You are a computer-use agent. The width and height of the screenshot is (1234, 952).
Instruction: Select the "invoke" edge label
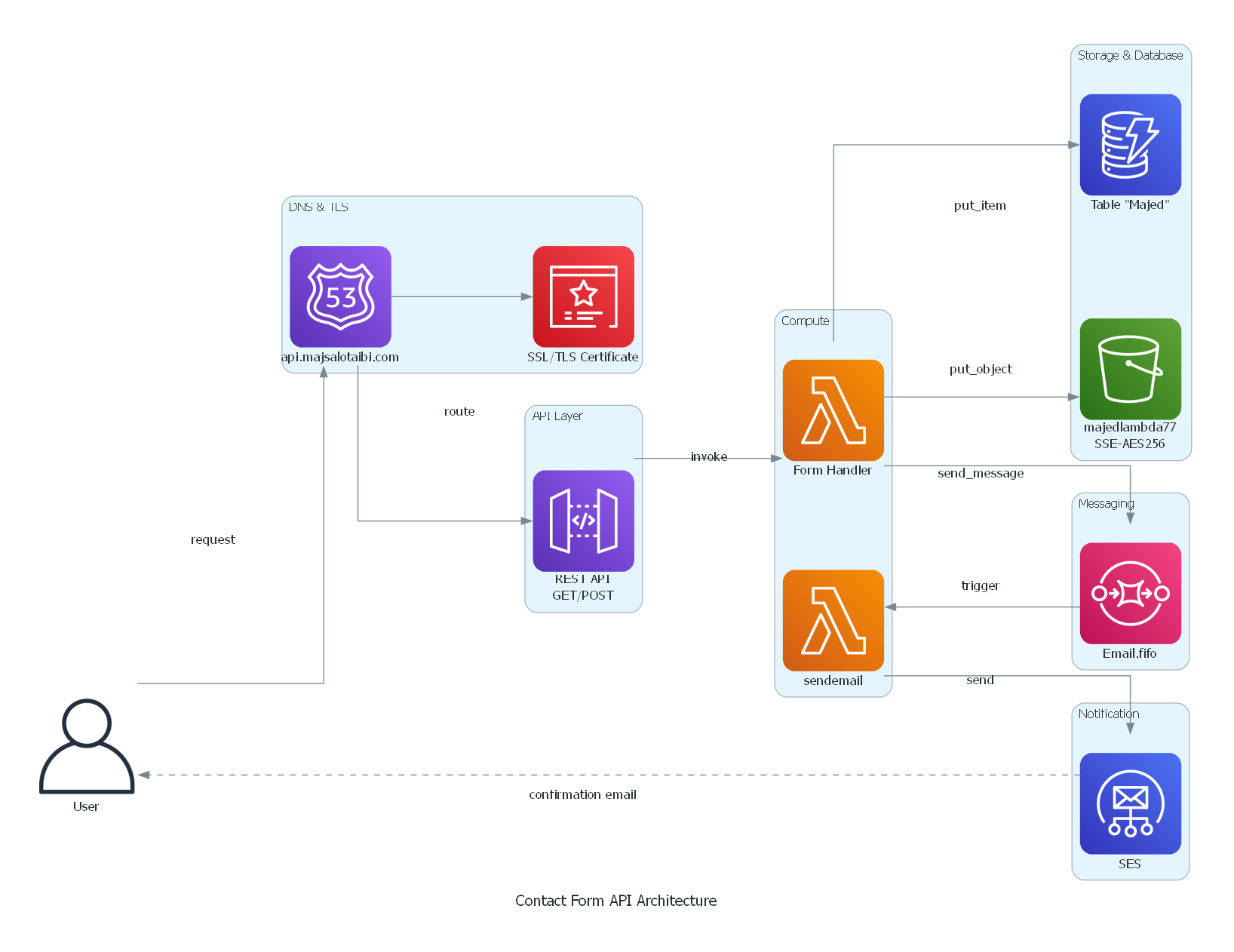click(709, 456)
